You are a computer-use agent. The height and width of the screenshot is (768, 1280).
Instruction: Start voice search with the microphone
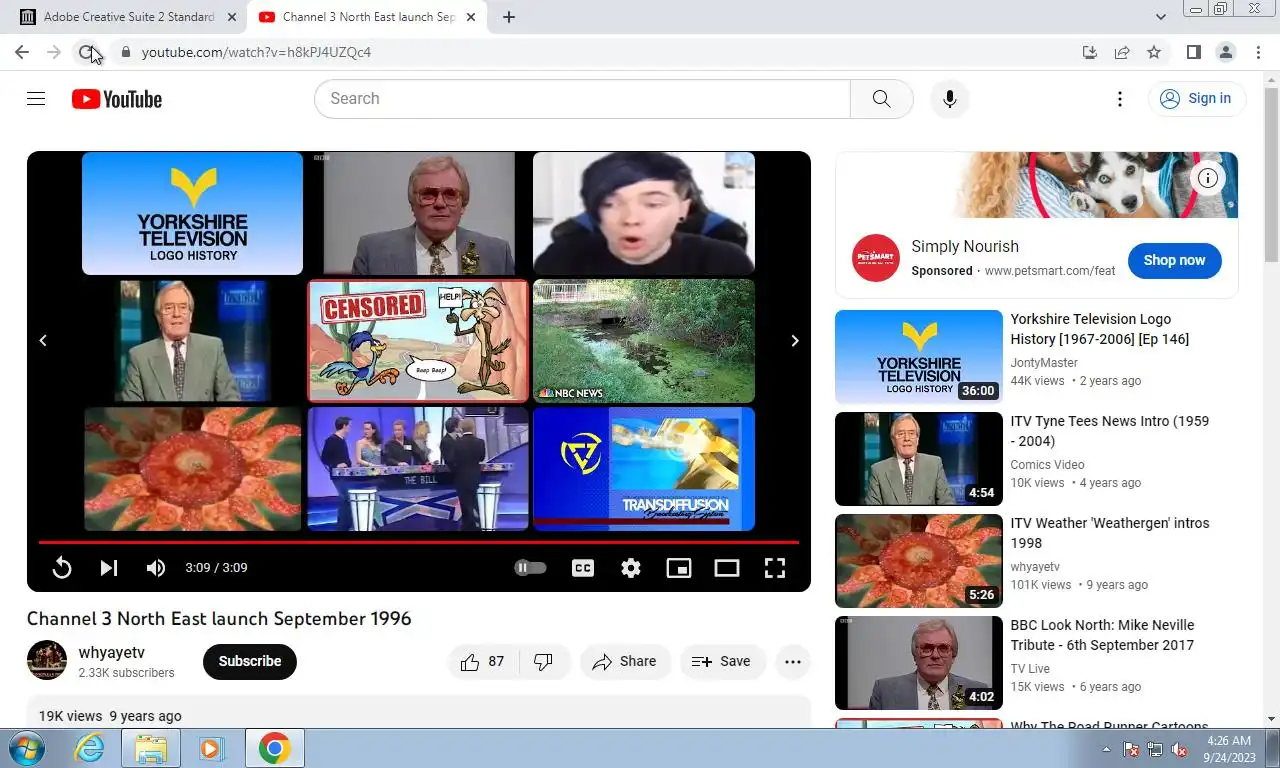coord(950,99)
